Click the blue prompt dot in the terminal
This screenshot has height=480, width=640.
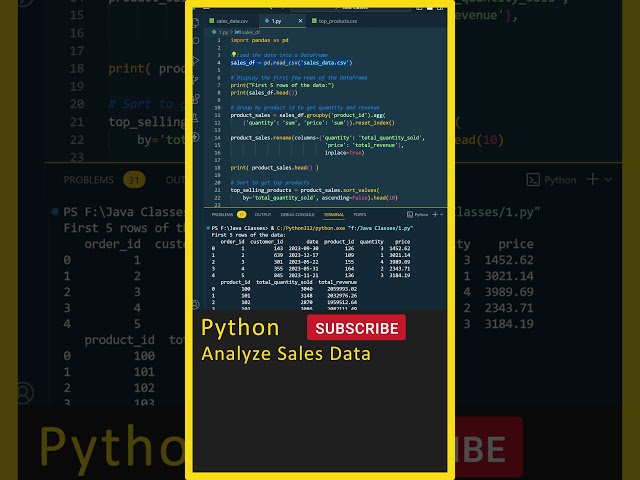coord(208,228)
